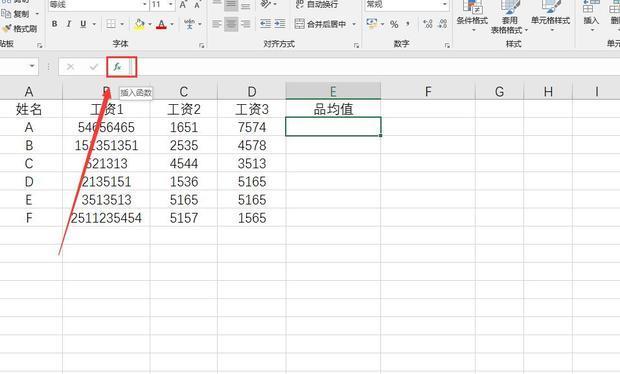Viewport: 620px width, 374px height.
Task: Apply percent style format
Action: pyautogui.click(x=394, y=25)
